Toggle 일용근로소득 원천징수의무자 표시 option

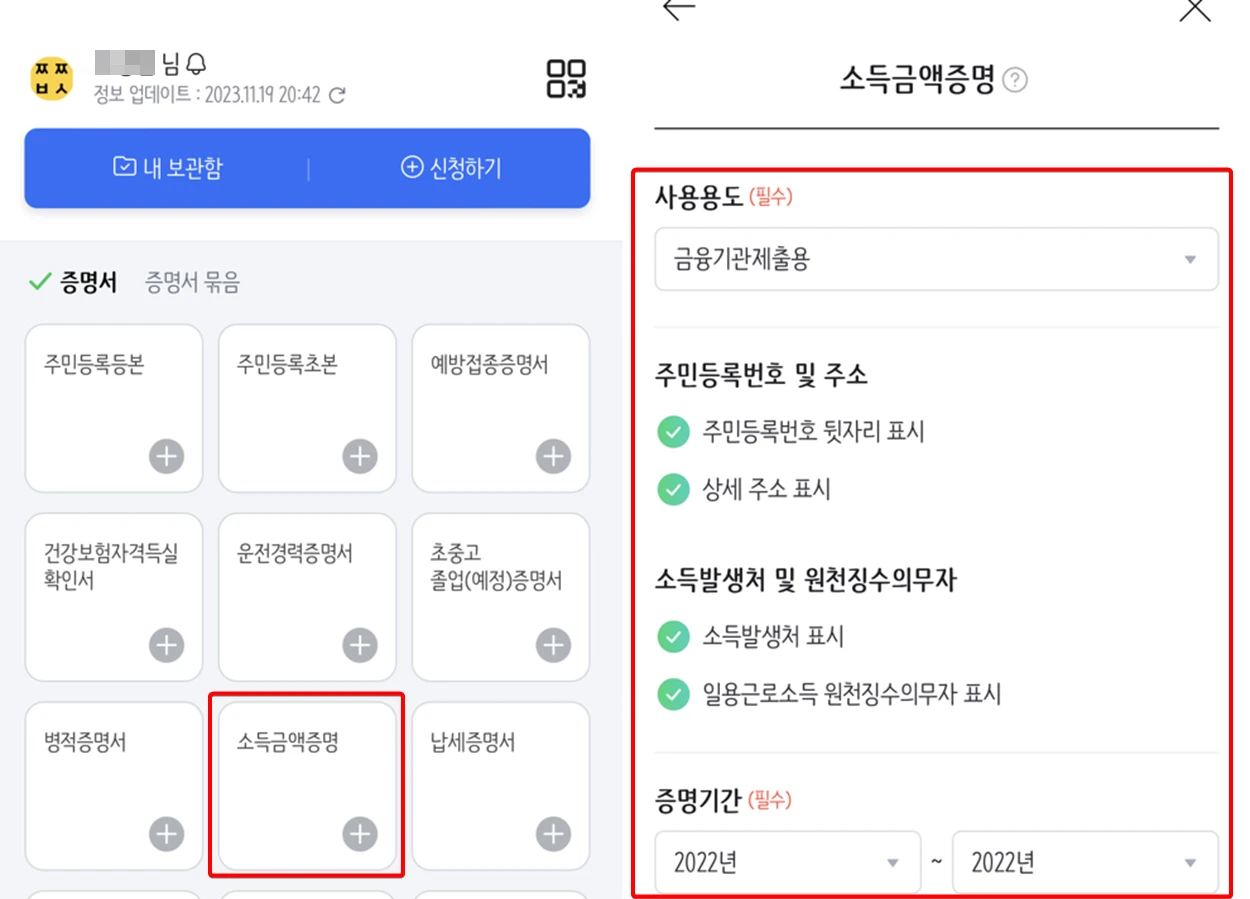673,694
